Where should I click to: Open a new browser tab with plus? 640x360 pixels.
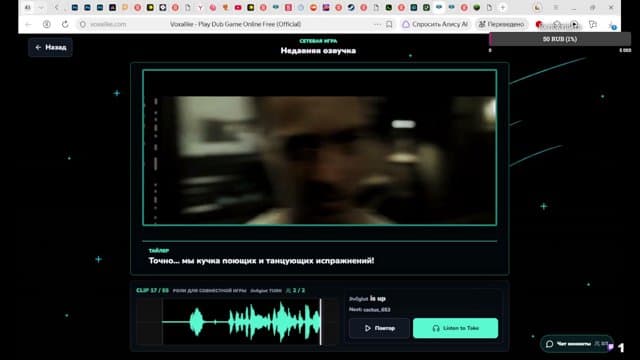click(503, 7)
